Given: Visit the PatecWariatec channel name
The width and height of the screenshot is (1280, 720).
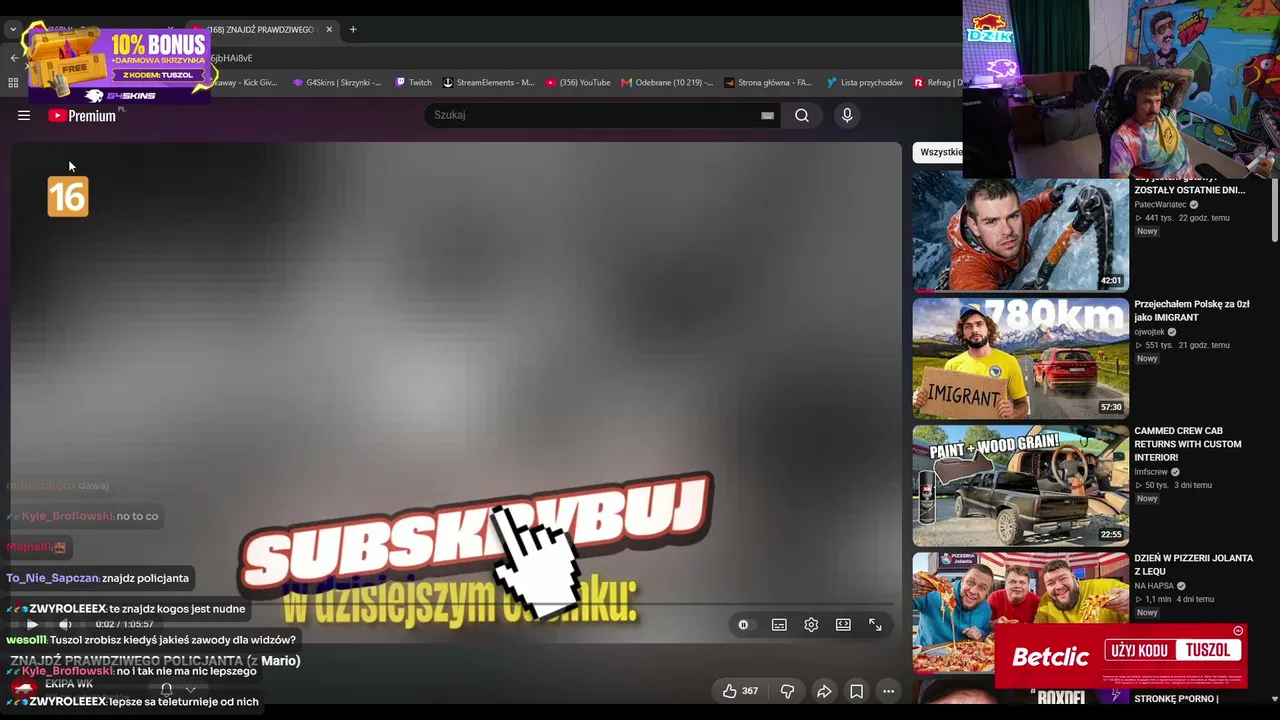Looking at the screenshot, I should pyautogui.click(x=1160, y=205).
